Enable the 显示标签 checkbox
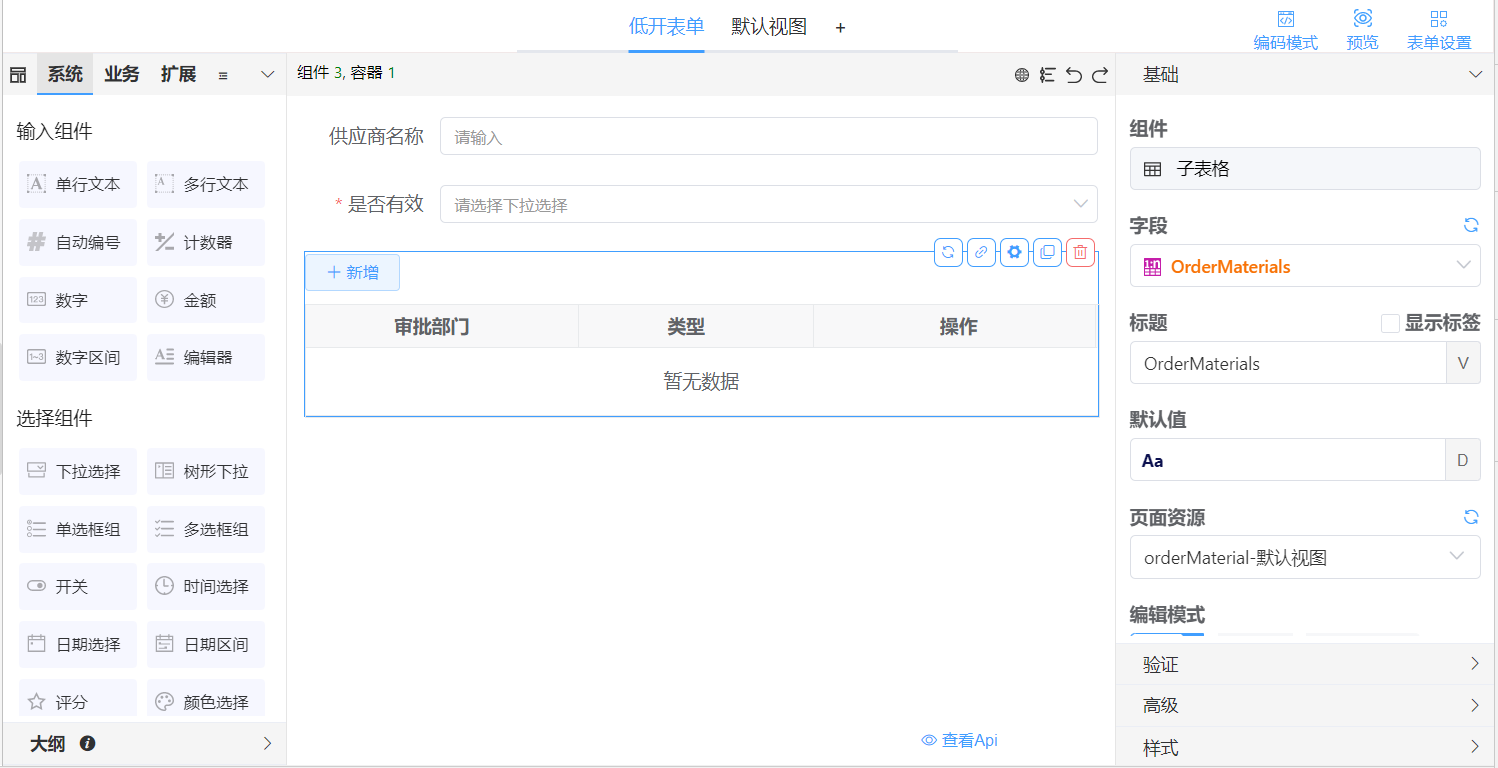The height and width of the screenshot is (768, 1498). click(x=1390, y=323)
